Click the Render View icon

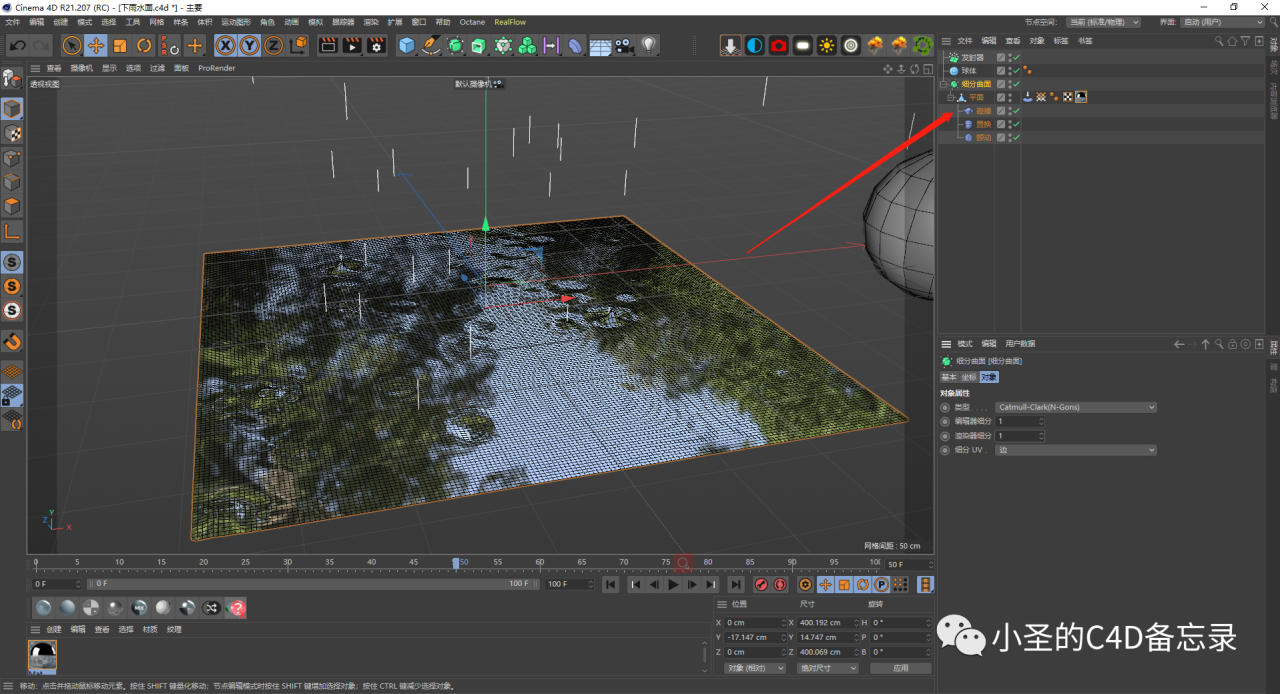coord(328,44)
